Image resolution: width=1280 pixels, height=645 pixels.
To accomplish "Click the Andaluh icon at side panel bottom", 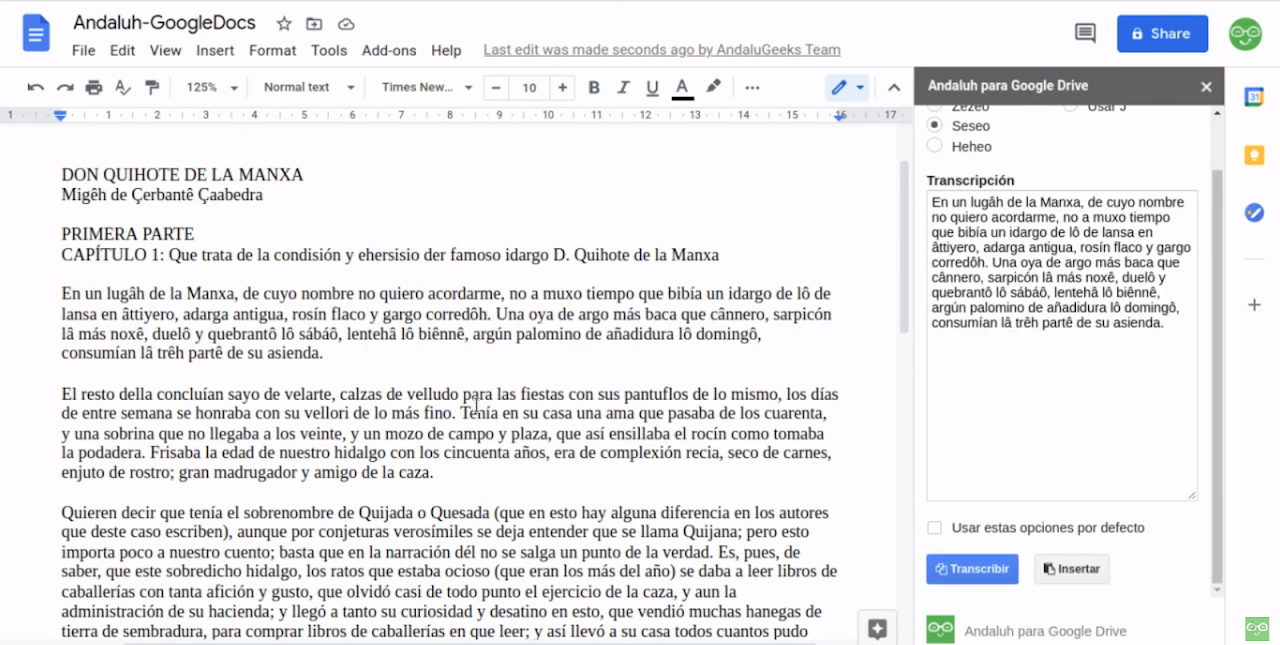I will pos(1257,629).
